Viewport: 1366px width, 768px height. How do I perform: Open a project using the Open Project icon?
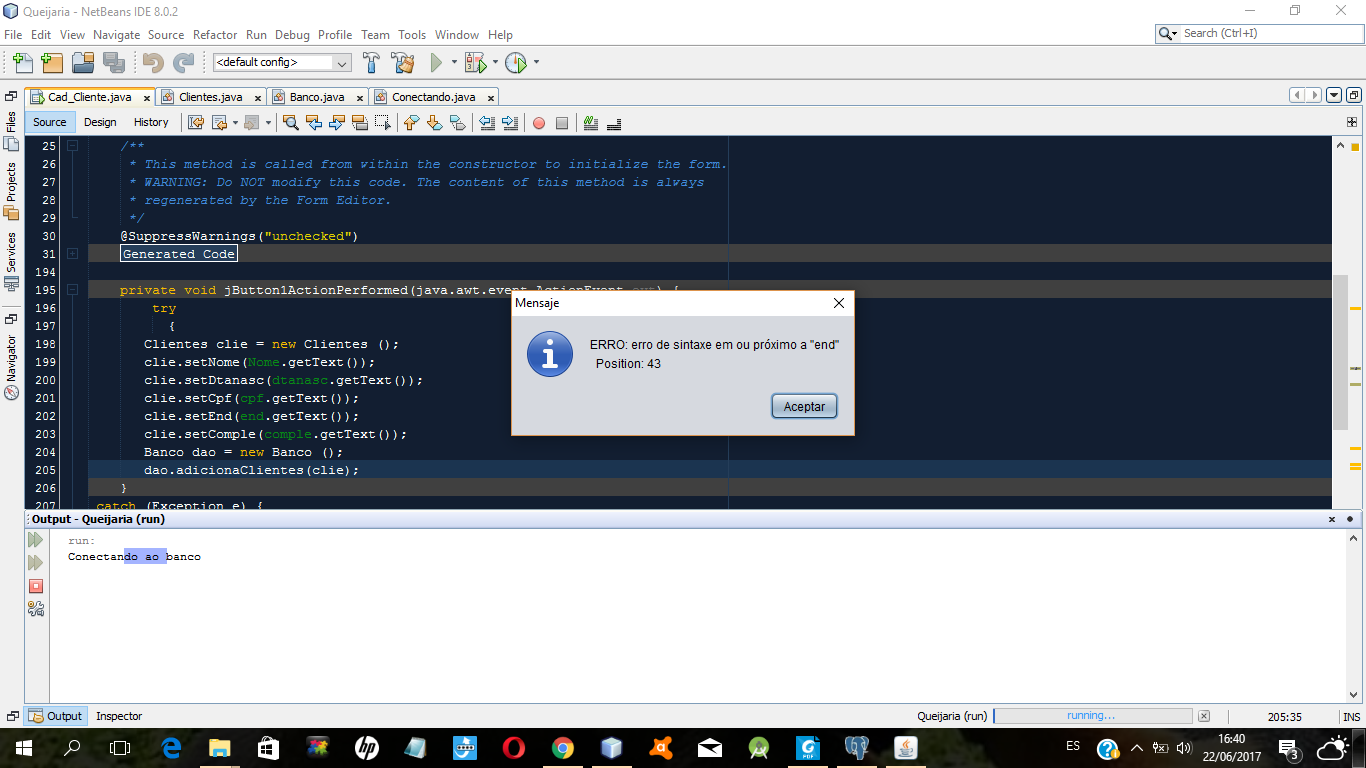coord(83,62)
